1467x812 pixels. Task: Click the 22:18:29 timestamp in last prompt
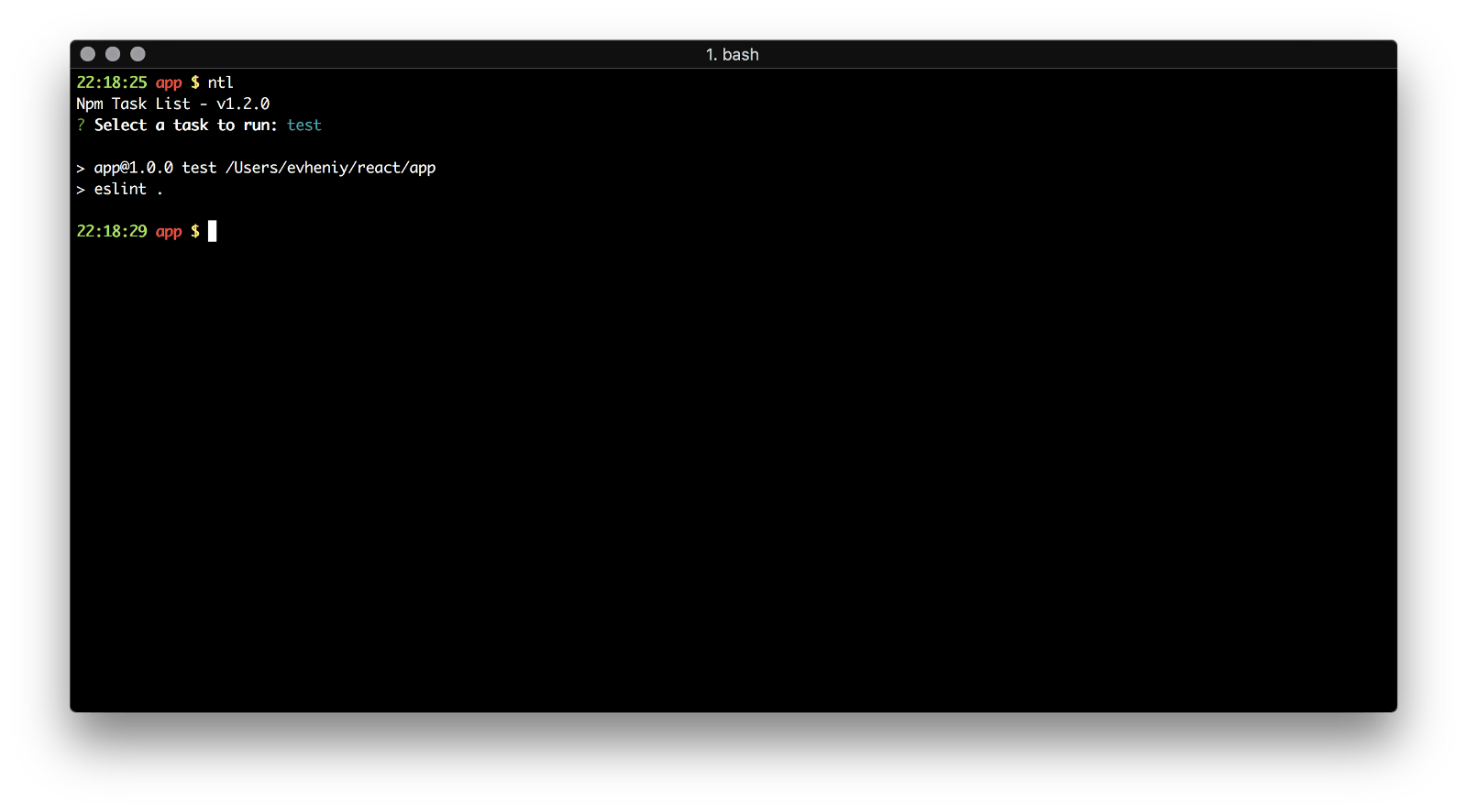click(111, 231)
